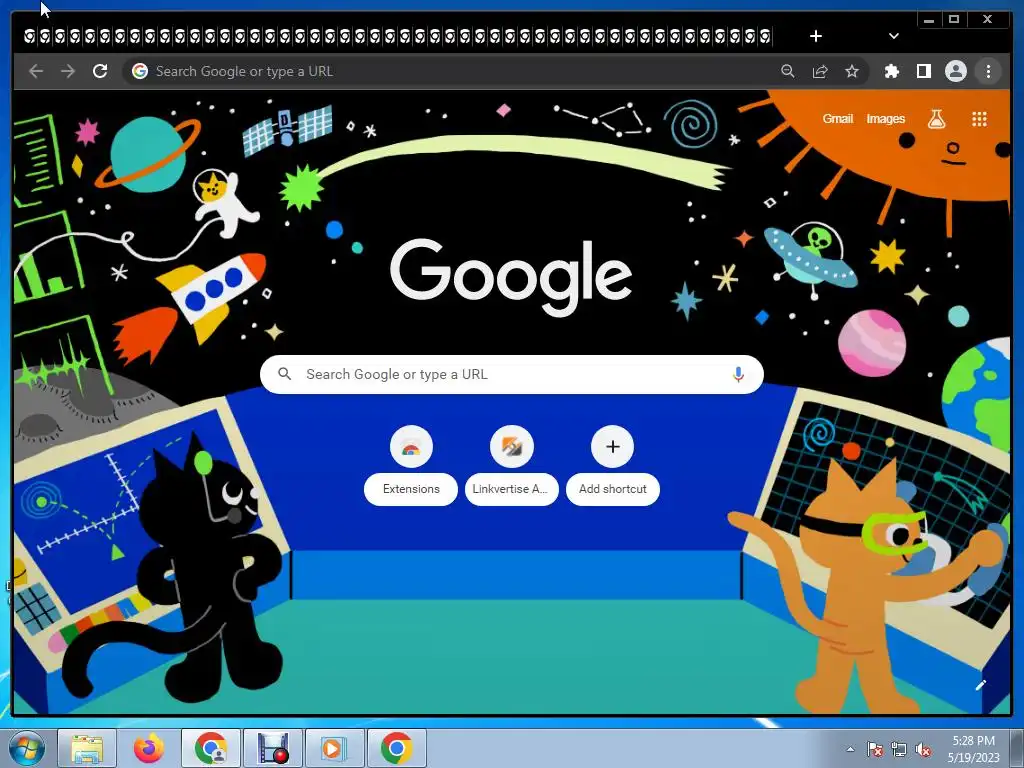Open the clock showing 5:28 PM
This screenshot has height=768, width=1024.
click(973, 748)
